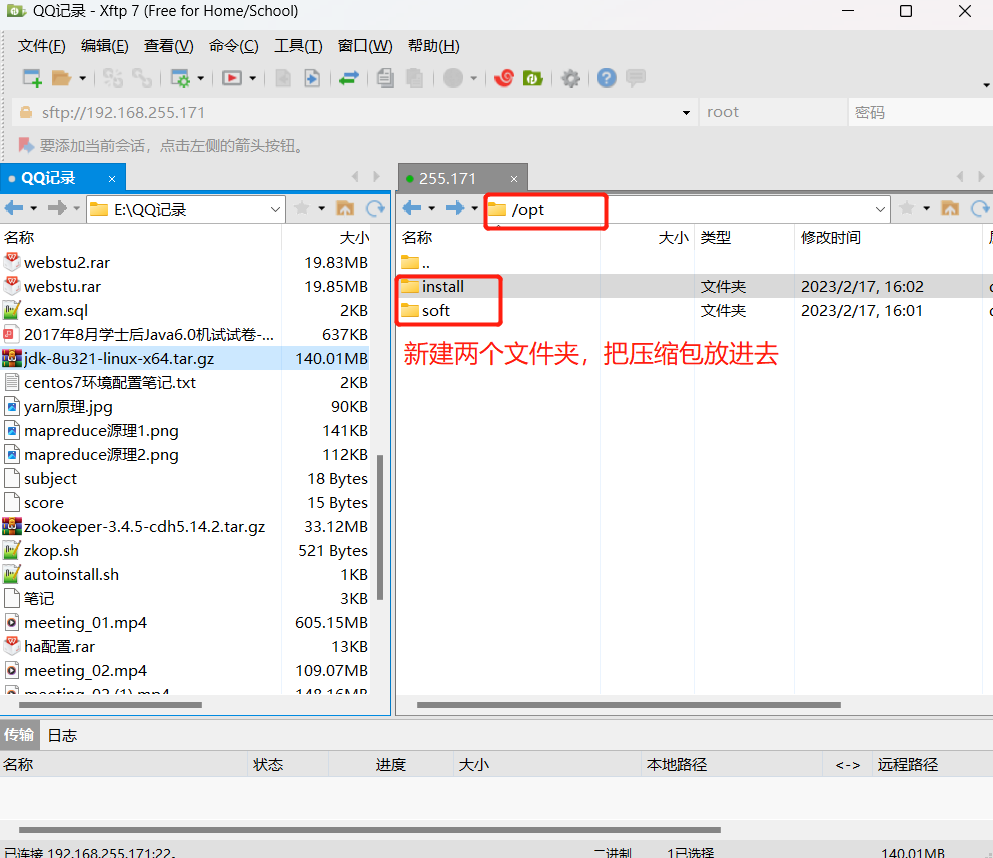The image size is (993, 858).
Task: Click the 密码 password field
Action: tap(920, 112)
